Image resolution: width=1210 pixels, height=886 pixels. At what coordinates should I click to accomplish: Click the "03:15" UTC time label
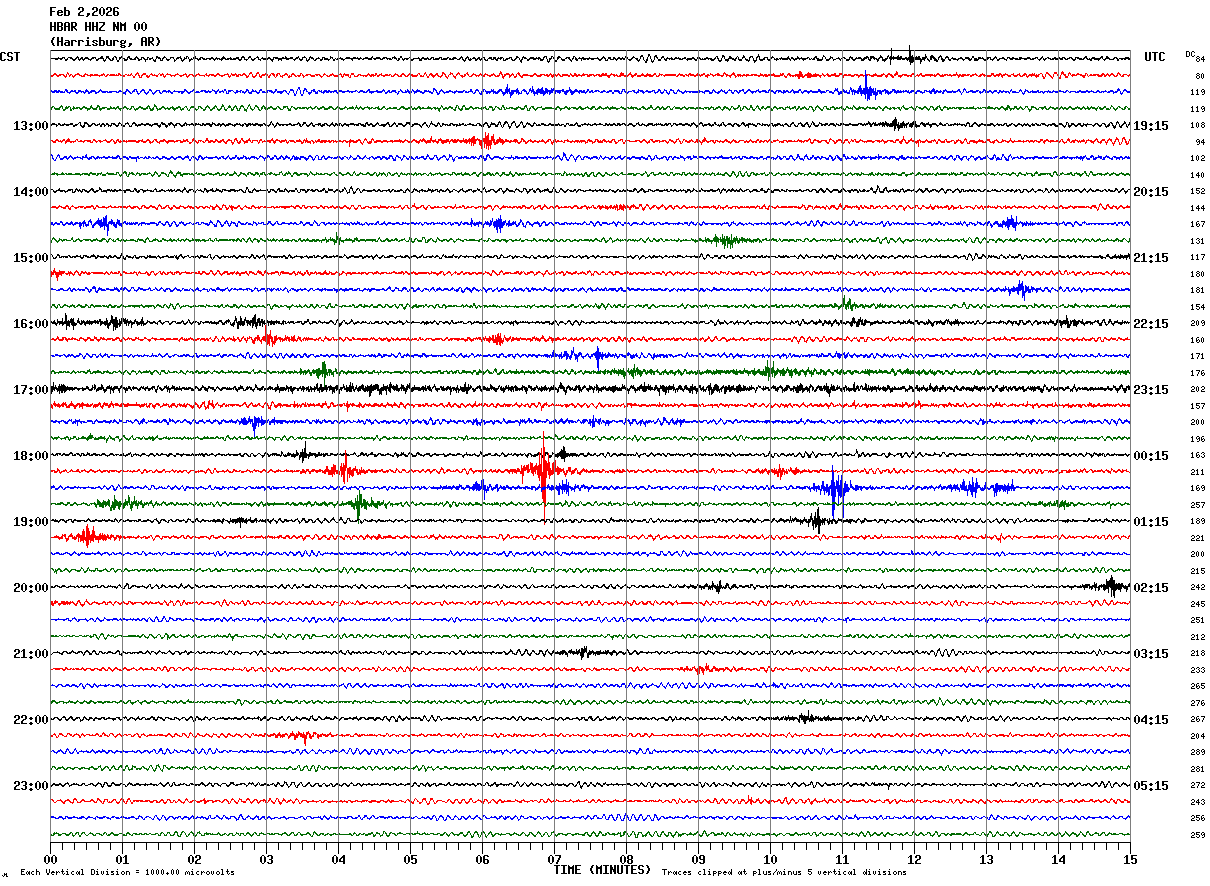pos(1151,654)
